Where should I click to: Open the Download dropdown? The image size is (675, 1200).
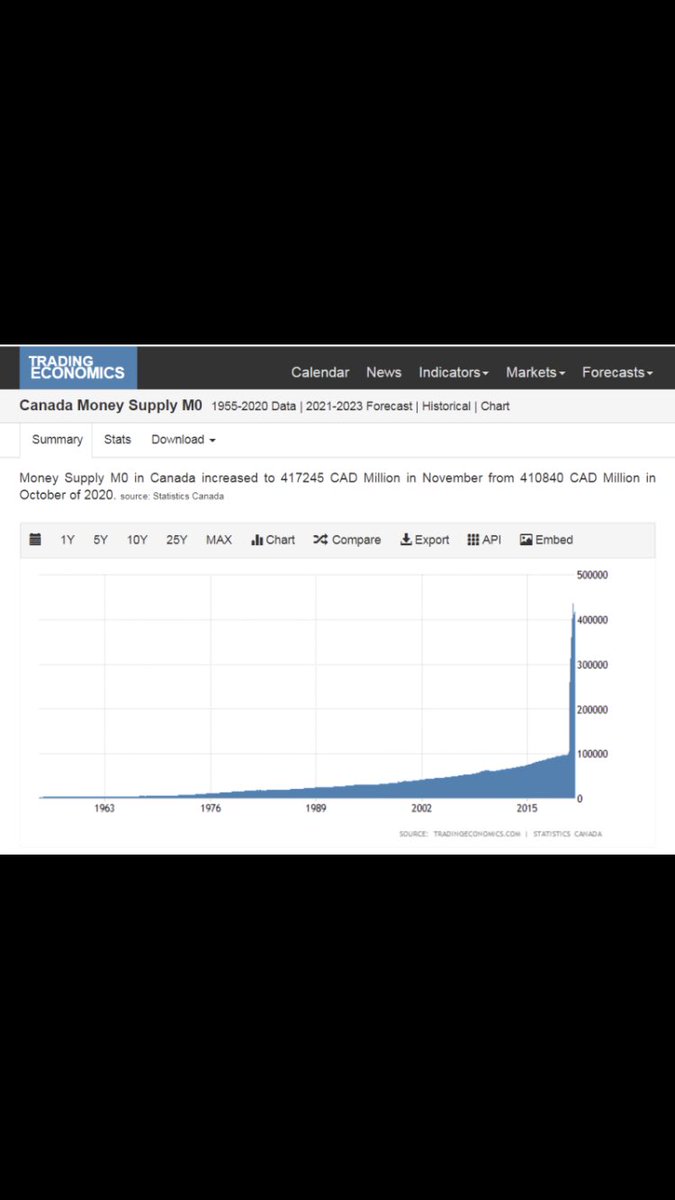pyautogui.click(x=183, y=440)
